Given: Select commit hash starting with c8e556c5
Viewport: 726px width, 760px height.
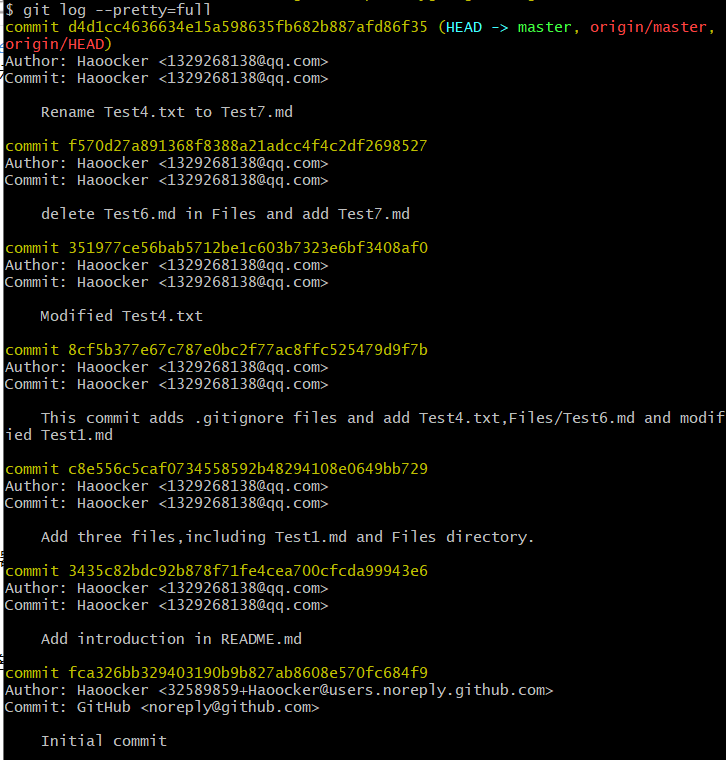Looking at the screenshot, I should [x=247, y=469].
